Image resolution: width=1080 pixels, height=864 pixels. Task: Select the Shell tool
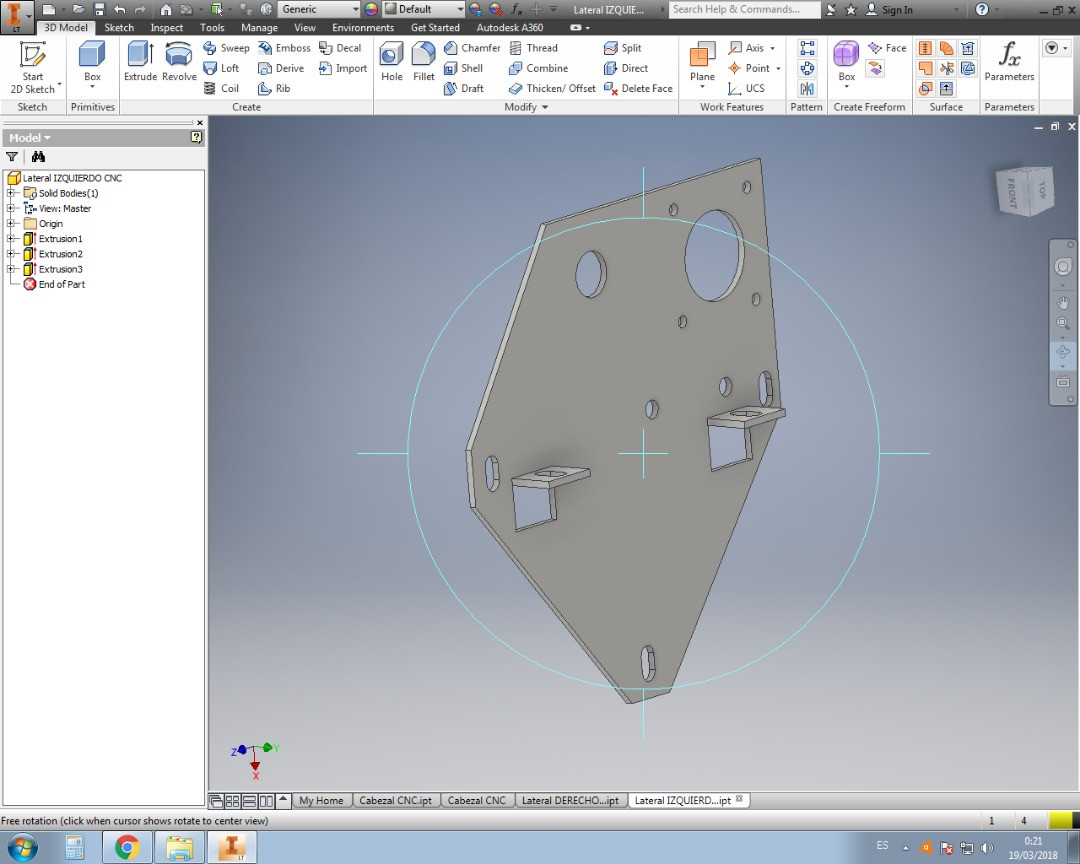[463, 68]
